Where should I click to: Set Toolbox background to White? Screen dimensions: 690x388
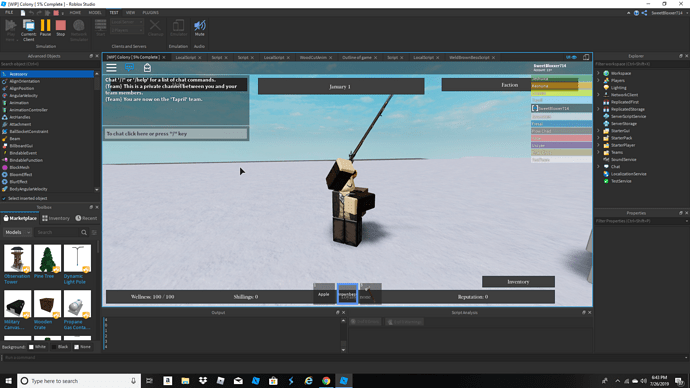31,347
